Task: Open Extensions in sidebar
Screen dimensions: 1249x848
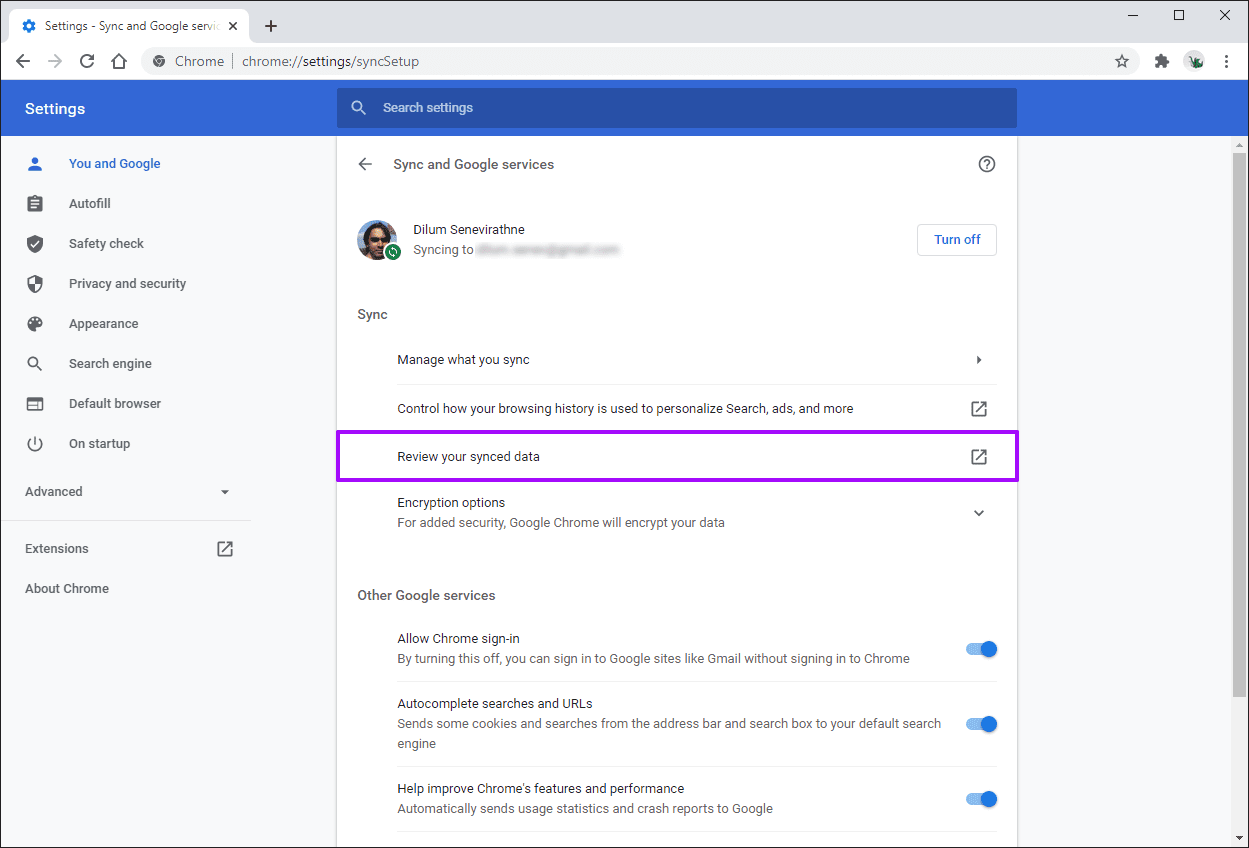Action: pyautogui.click(x=57, y=548)
